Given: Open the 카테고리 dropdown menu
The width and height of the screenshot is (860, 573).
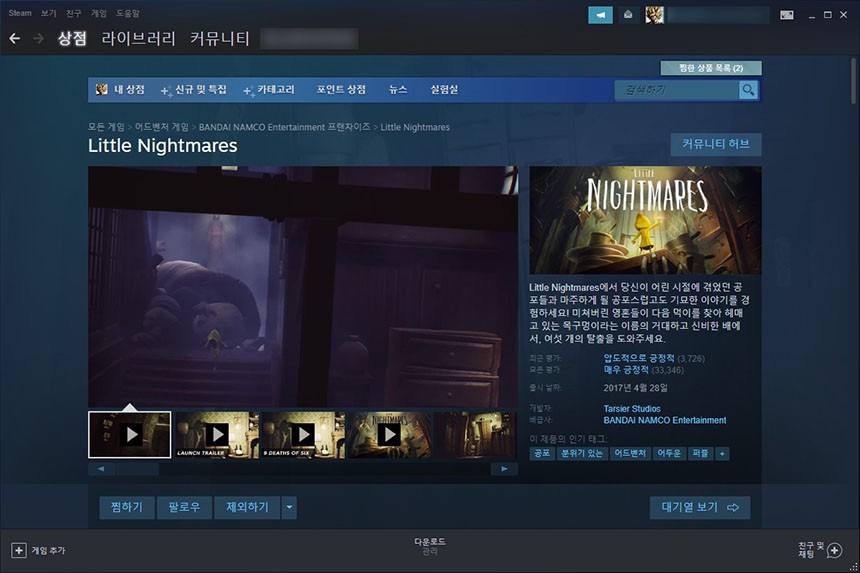Looking at the screenshot, I should coord(269,89).
